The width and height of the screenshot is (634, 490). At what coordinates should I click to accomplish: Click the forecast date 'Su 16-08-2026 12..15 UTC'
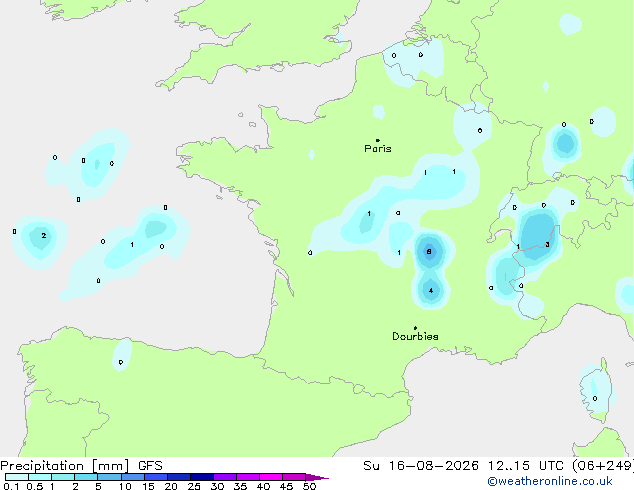(463, 466)
